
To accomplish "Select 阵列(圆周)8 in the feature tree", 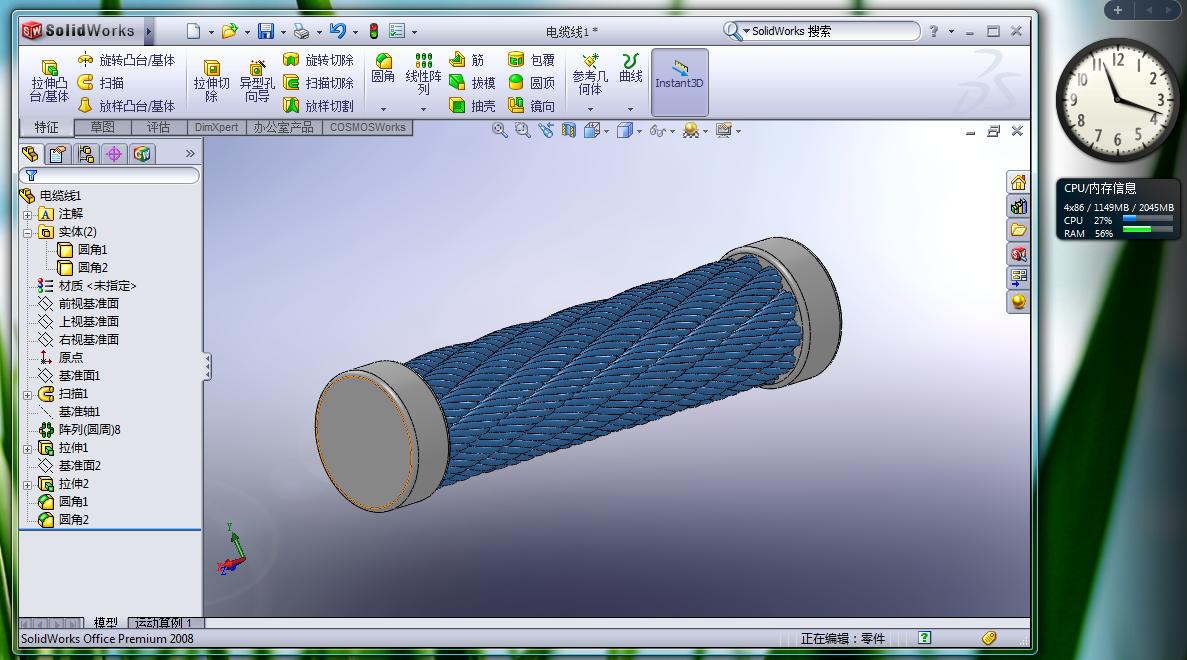I will click(x=79, y=429).
